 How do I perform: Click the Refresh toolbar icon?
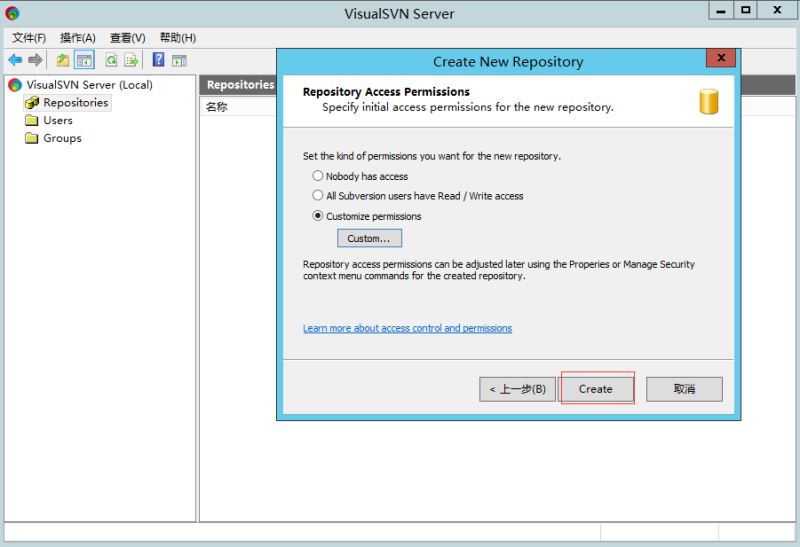111,60
